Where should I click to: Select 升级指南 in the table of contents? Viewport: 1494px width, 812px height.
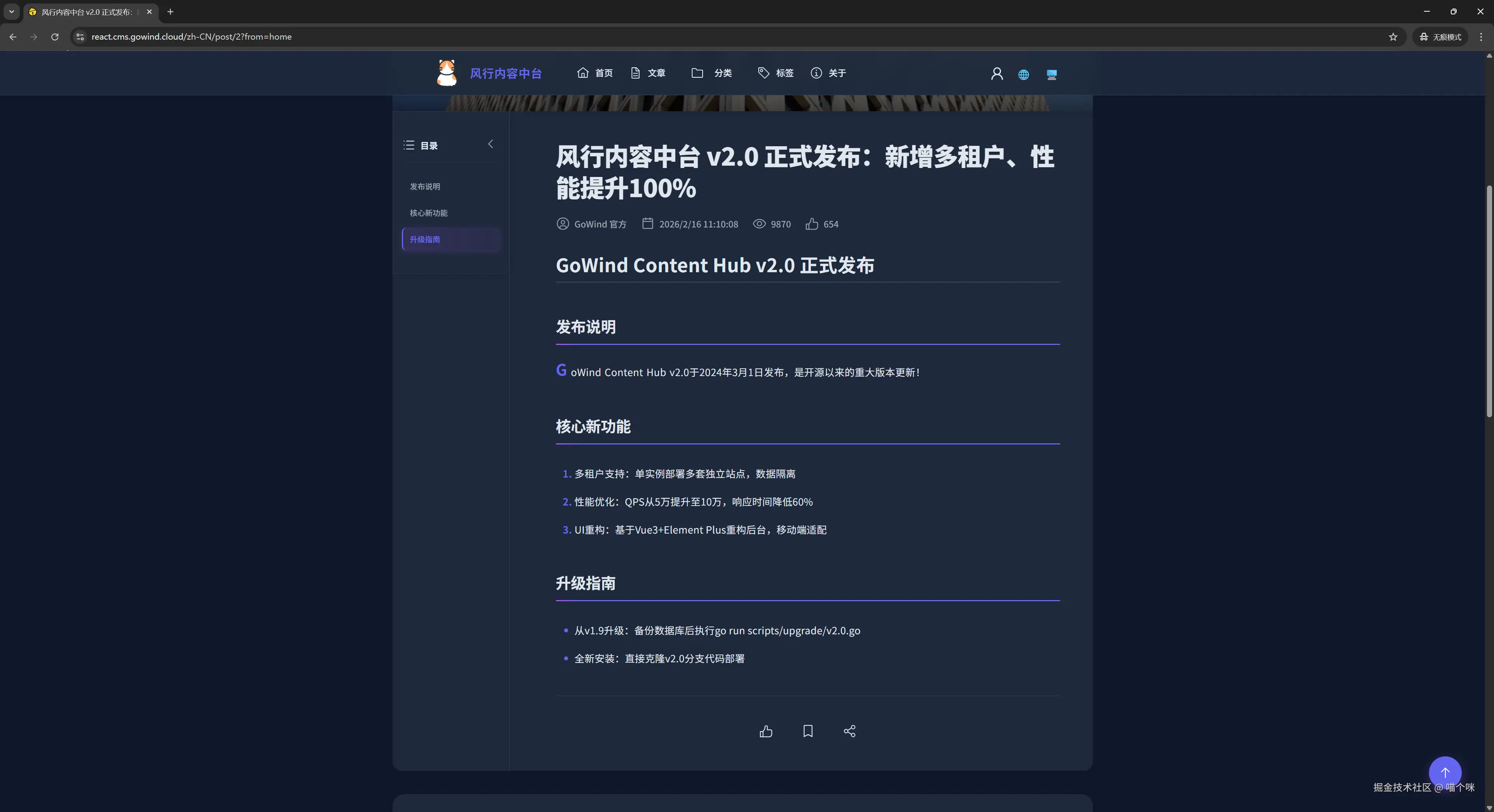(425, 240)
